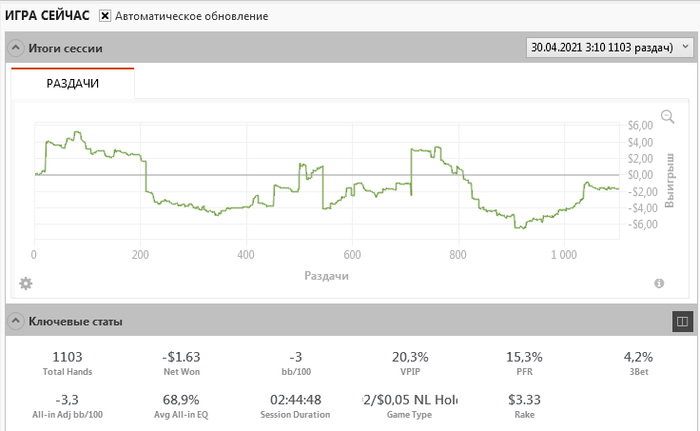Screen dimensions: 700x431
Task: Click the Net Won stat value
Action: coord(181,357)
